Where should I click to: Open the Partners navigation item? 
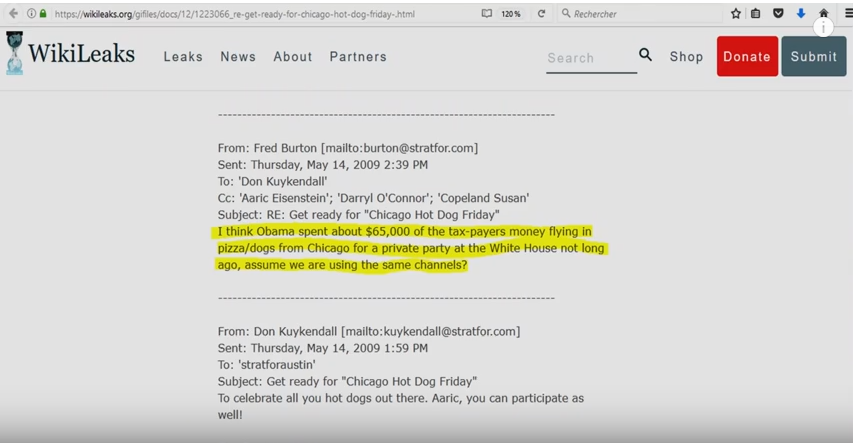pyautogui.click(x=358, y=57)
